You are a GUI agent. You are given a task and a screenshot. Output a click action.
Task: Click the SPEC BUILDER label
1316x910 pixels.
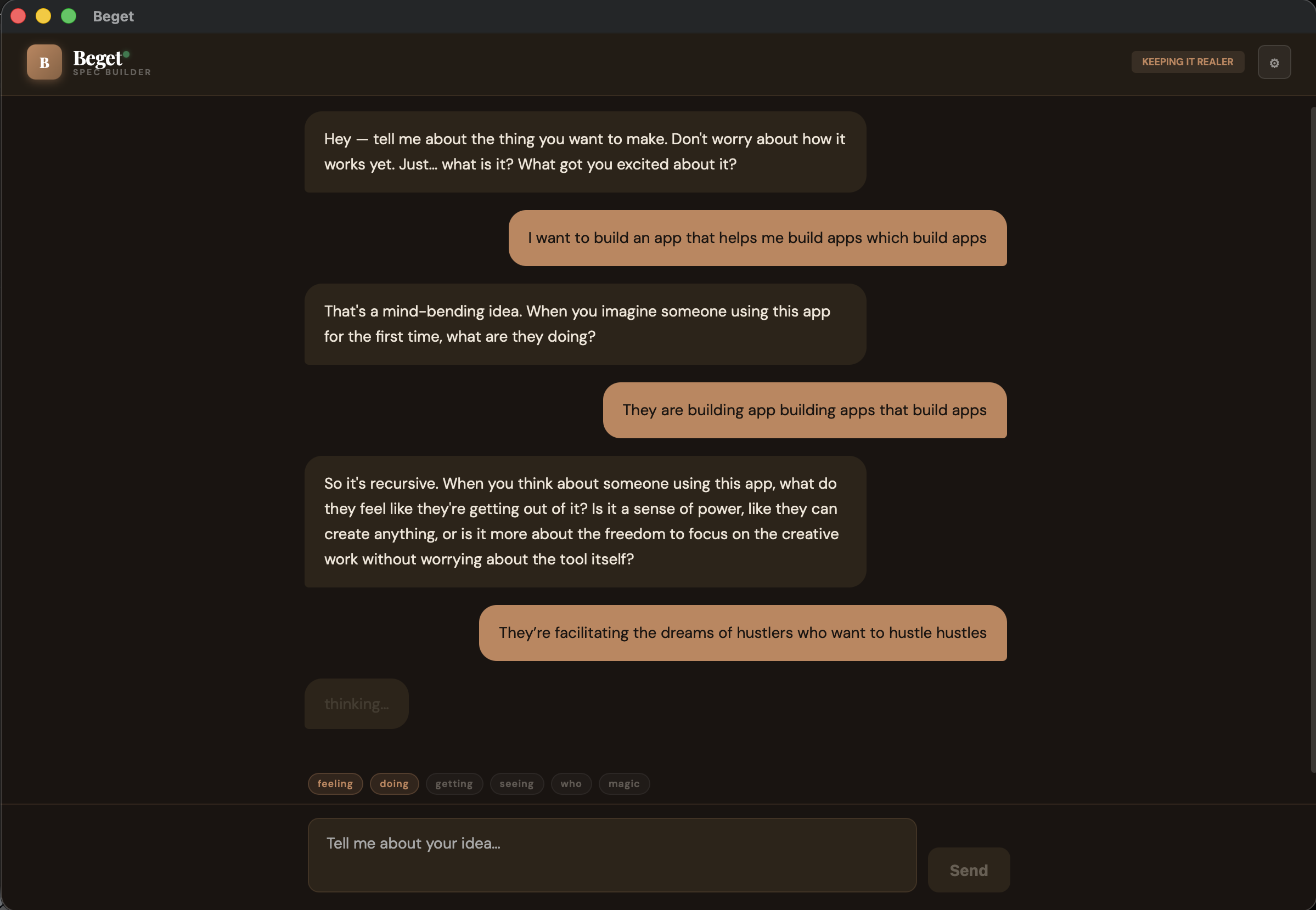[112, 72]
